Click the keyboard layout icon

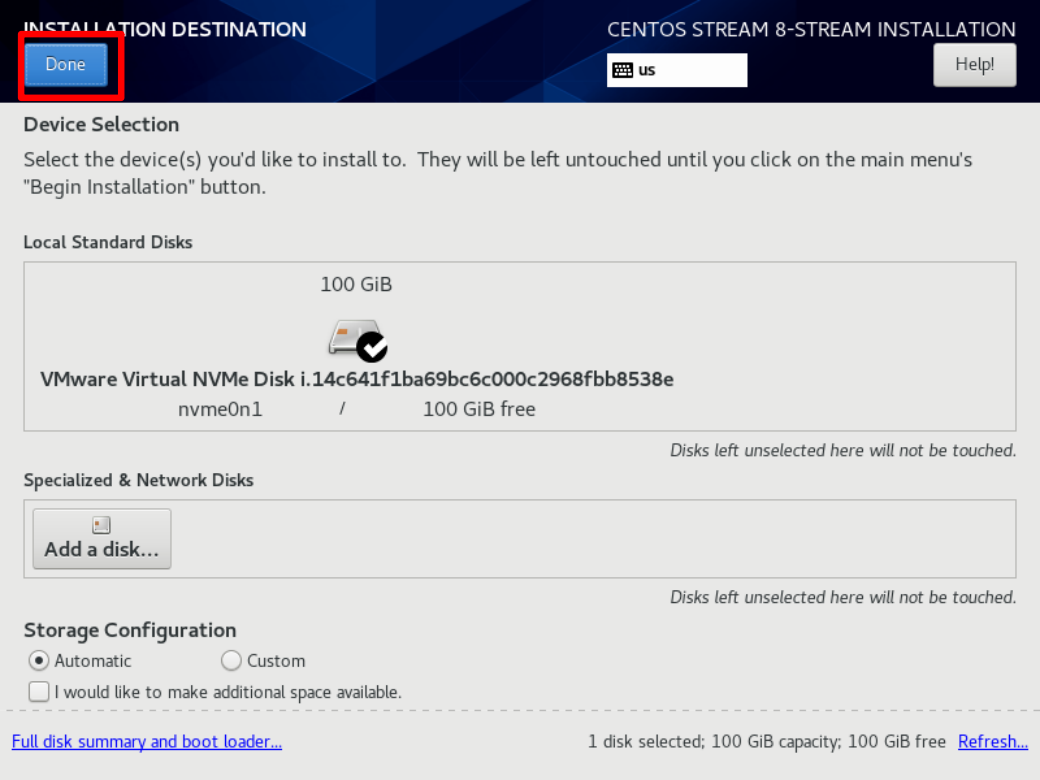pos(622,70)
